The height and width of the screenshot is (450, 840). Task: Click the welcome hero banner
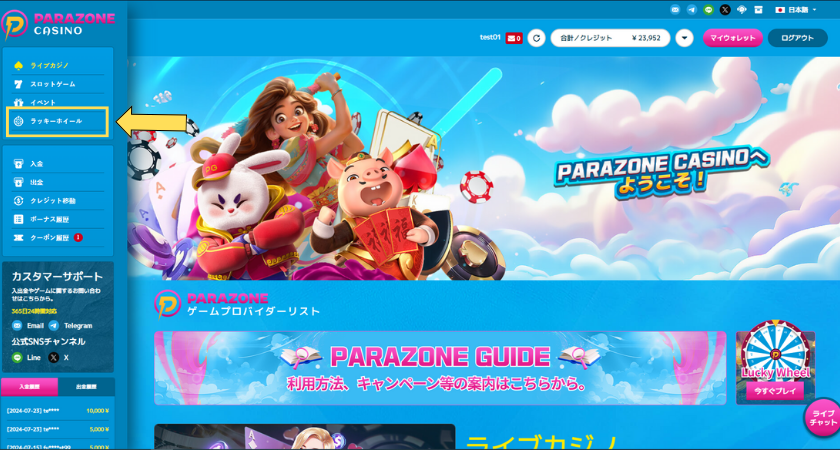tap(483, 168)
